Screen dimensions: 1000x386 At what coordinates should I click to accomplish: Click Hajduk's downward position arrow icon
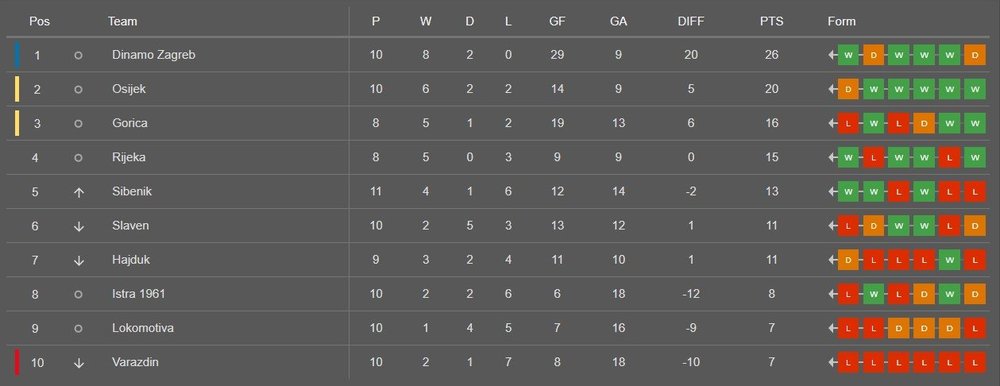[x=78, y=260]
